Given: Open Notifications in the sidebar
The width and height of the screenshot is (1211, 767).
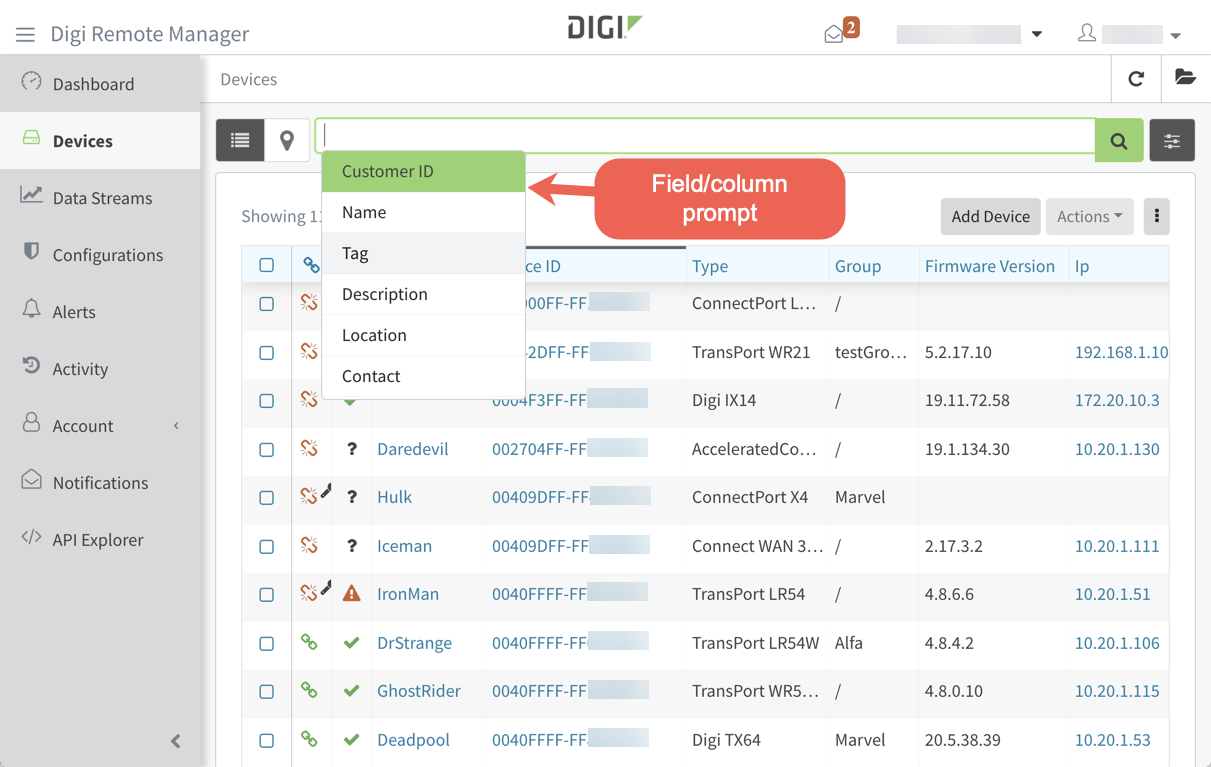Looking at the screenshot, I should tap(100, 482).
